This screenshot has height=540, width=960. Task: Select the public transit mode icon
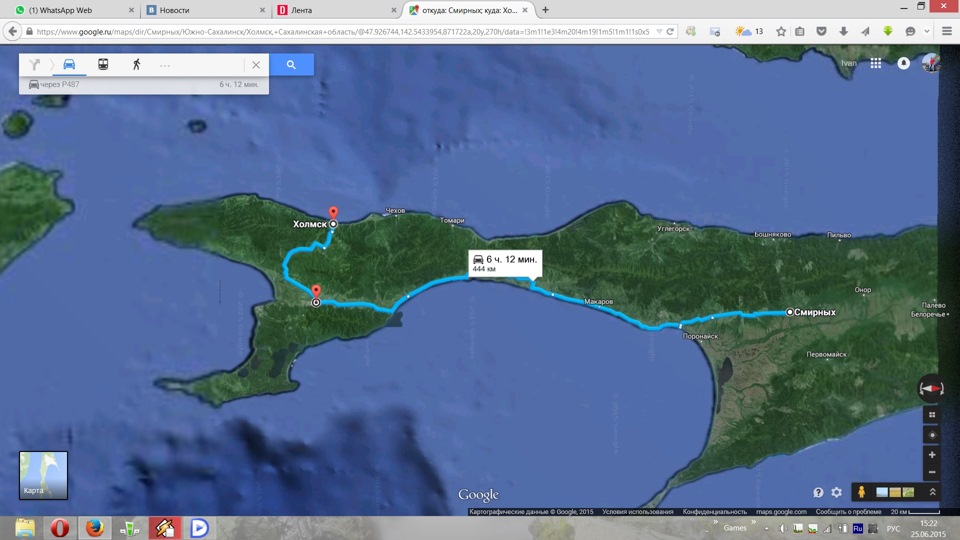pos(103,64)
